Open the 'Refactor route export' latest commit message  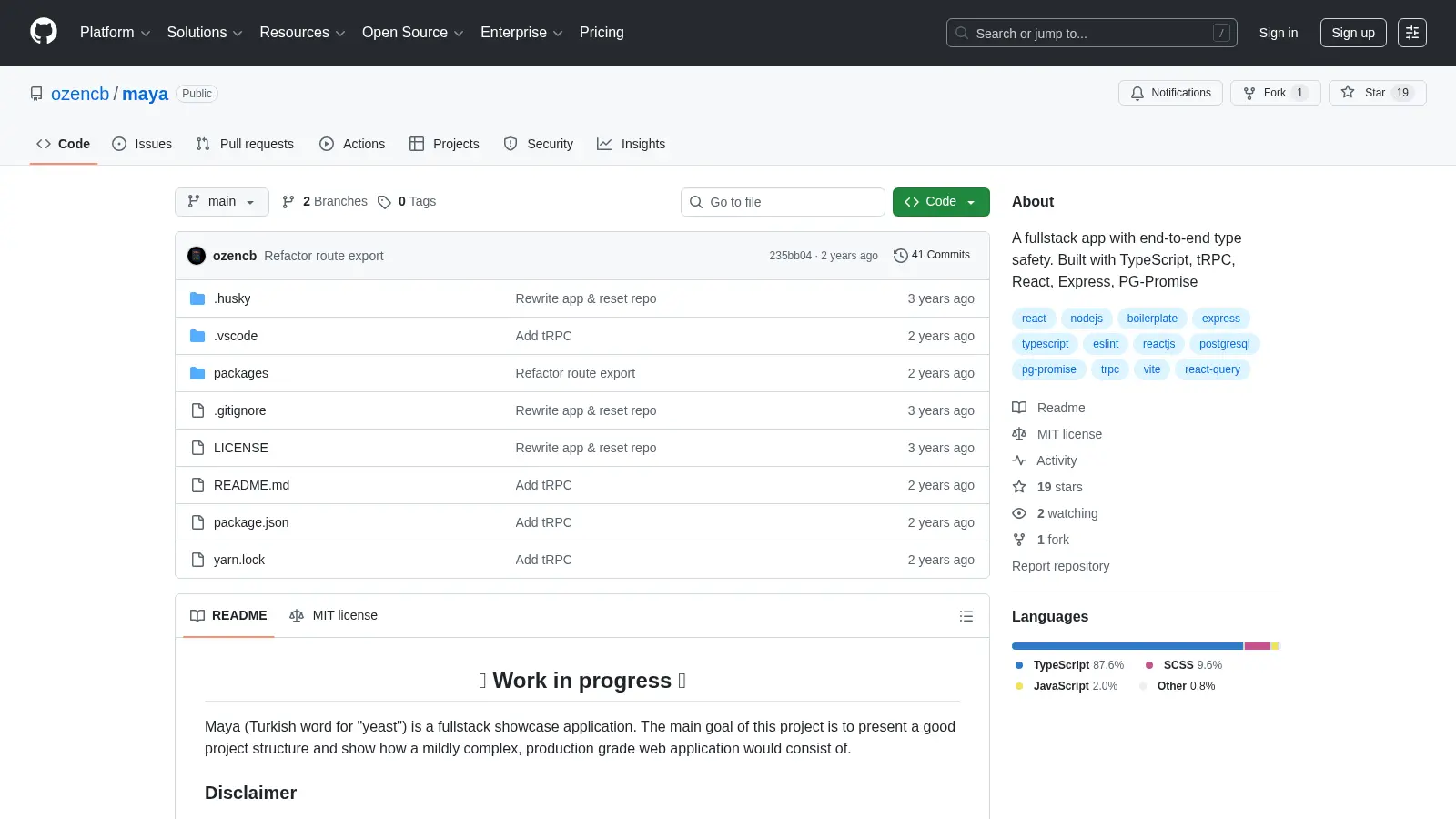[x=324, y=256]
